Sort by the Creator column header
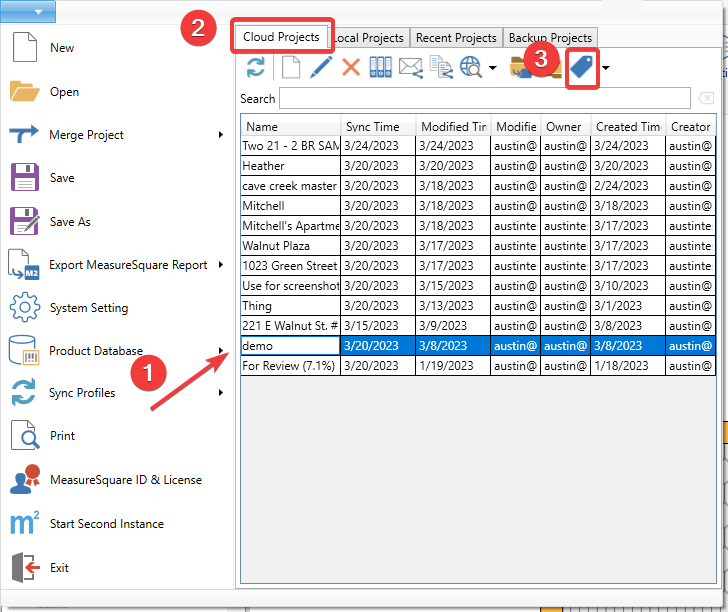The width and height of the screenshot is (728, 612). 690,126
